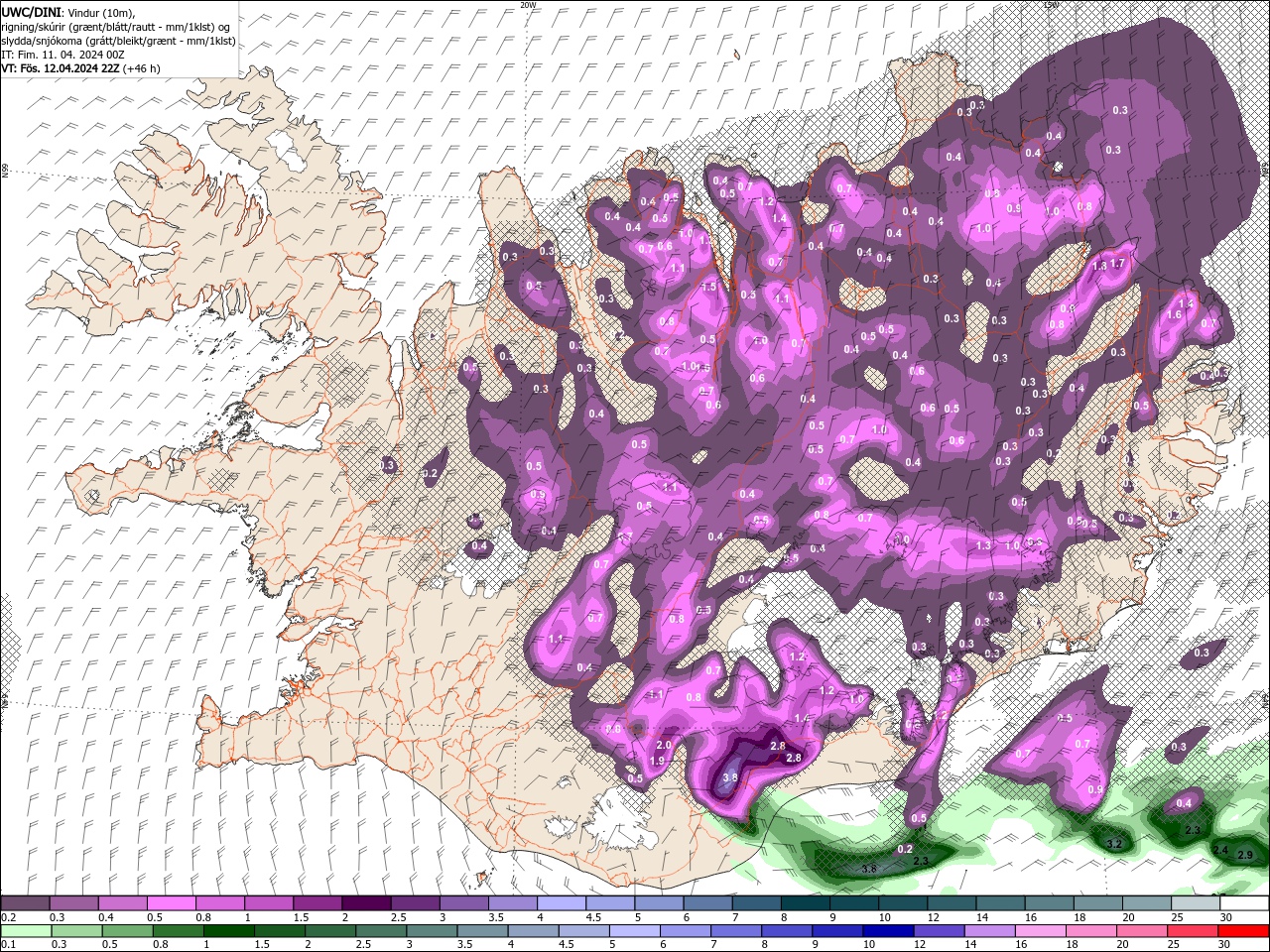Click the '1.9' snowfall value on the map
Image resolution: width=1270 pixels, height=952 pixels.
[657, 761]
